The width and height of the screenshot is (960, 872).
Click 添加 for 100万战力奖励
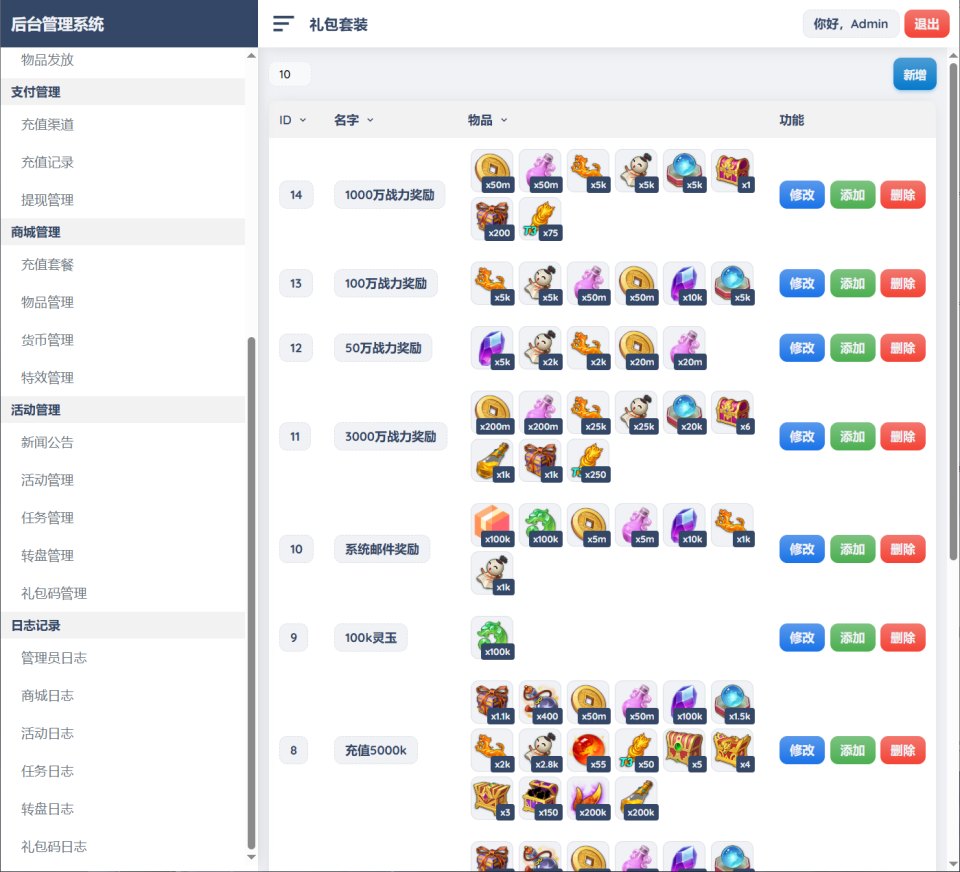pos(852,284)
